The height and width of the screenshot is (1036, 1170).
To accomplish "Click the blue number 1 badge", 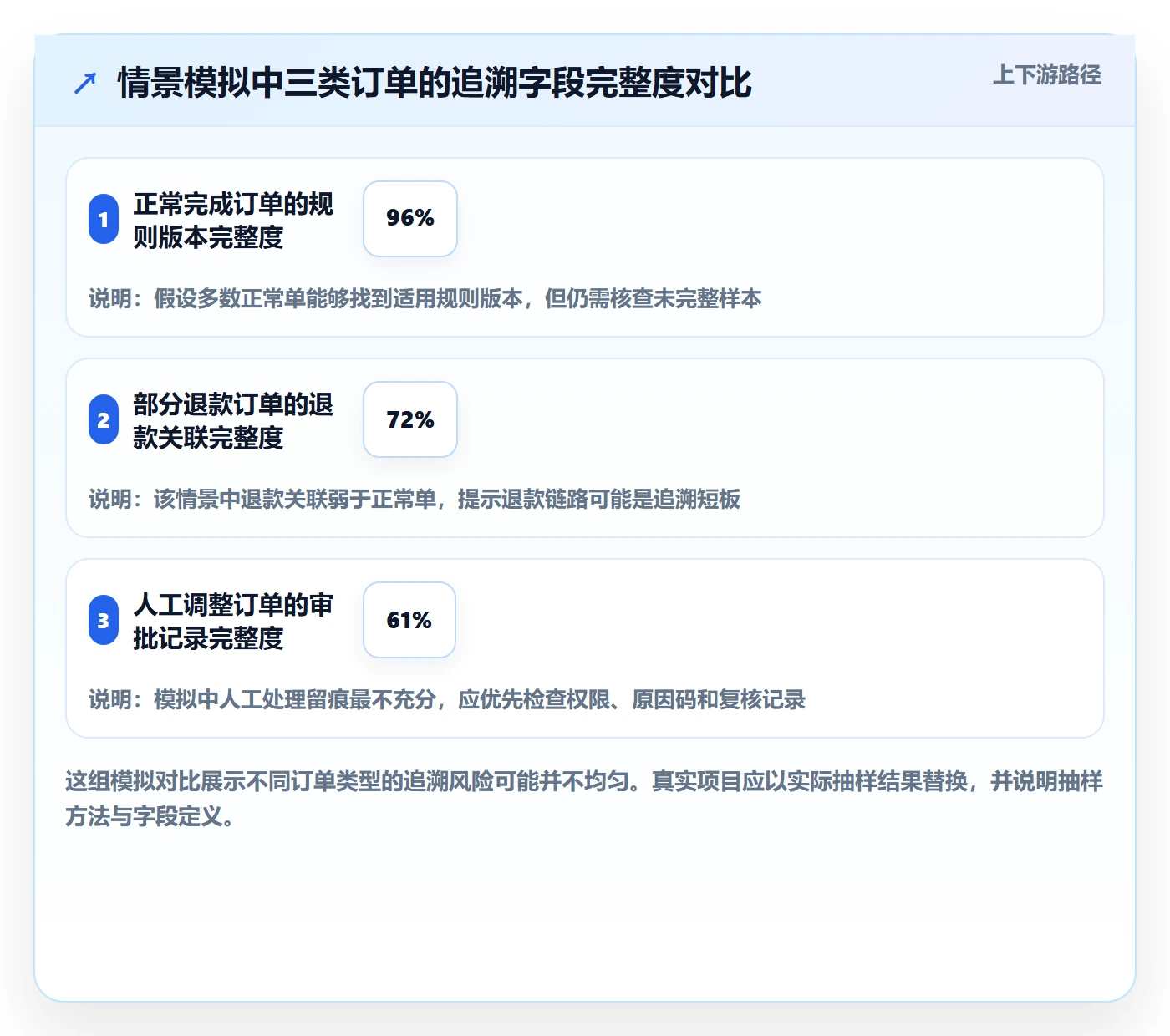I will pos(104,219).
